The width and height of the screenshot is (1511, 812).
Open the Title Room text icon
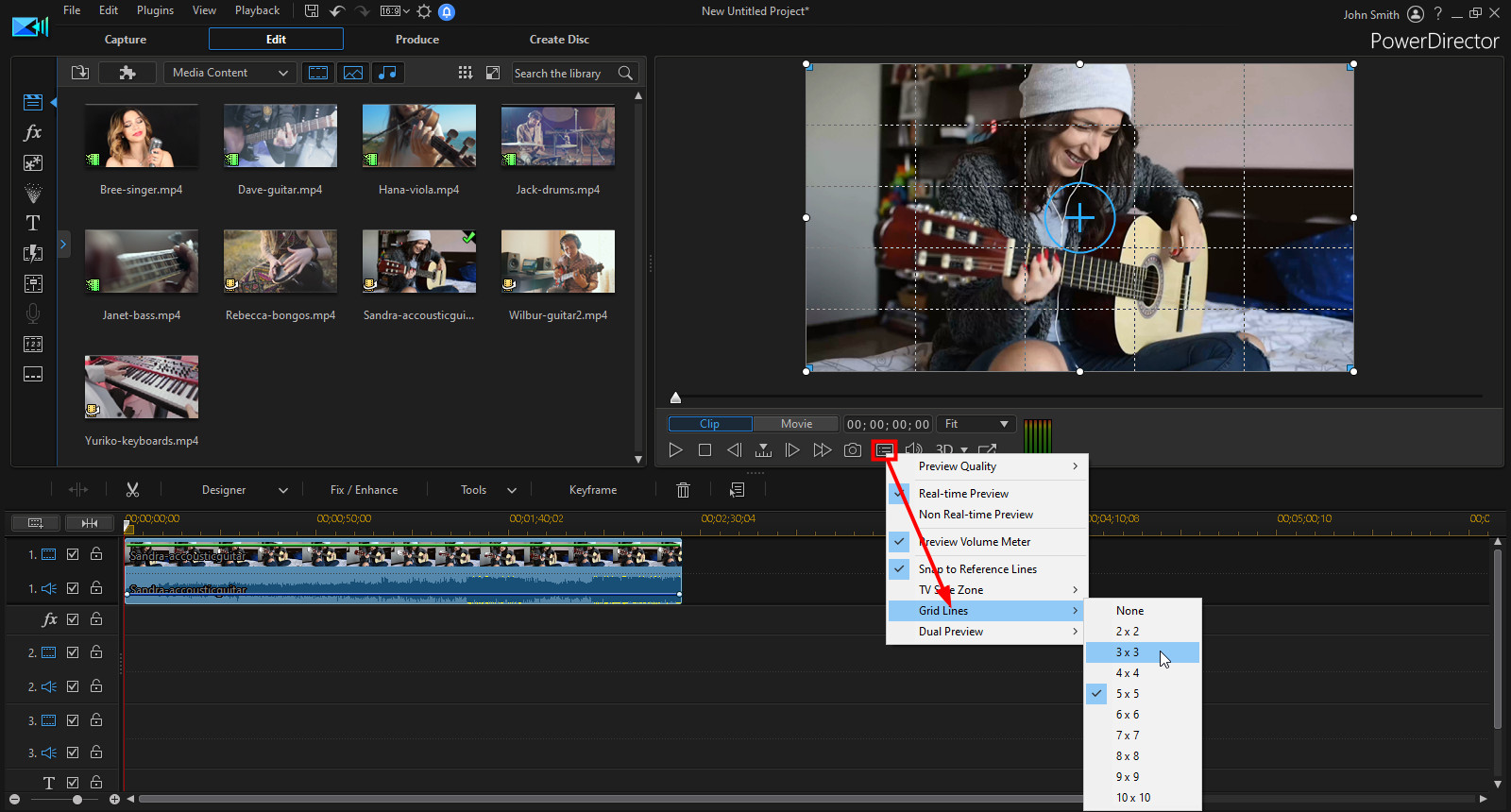click(33, 223)
